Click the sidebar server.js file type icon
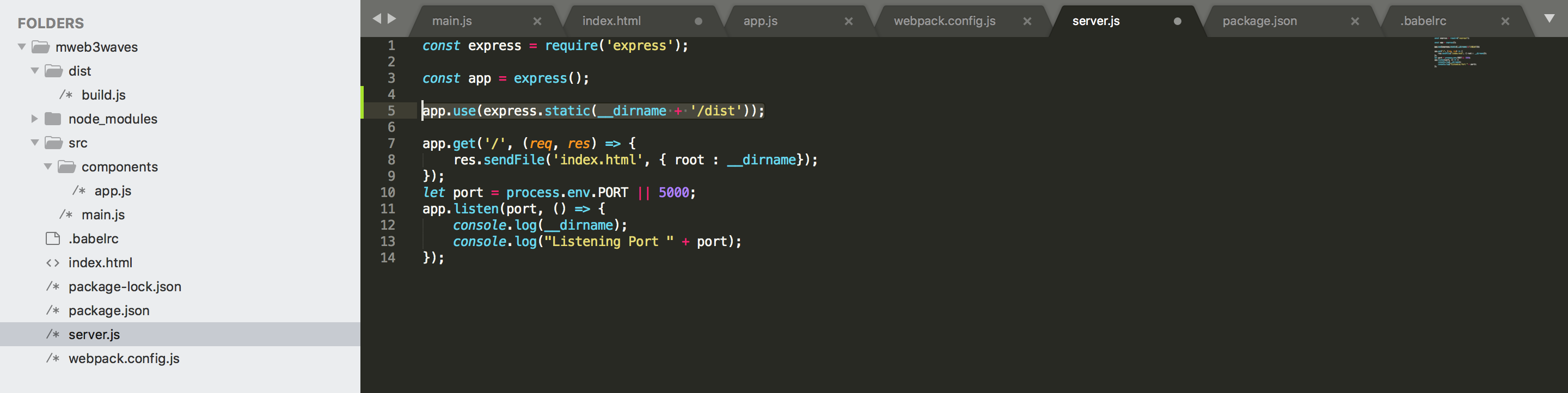This screenshot has height=393, width=1568. click(53, 334)
